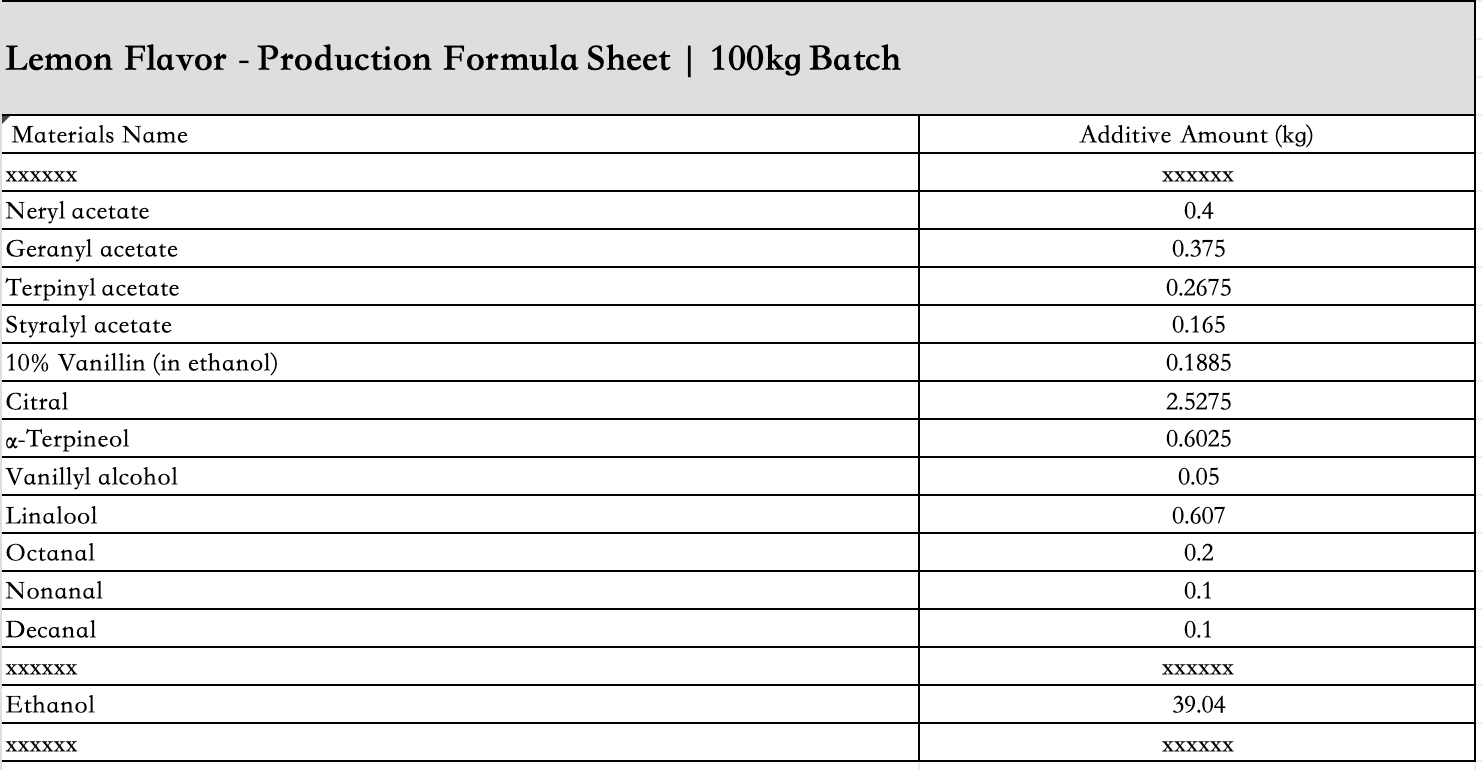Click the 10% Vanillin (in ethanol) cell
The image size is (1482, 770).
click(x=460, y=363)
